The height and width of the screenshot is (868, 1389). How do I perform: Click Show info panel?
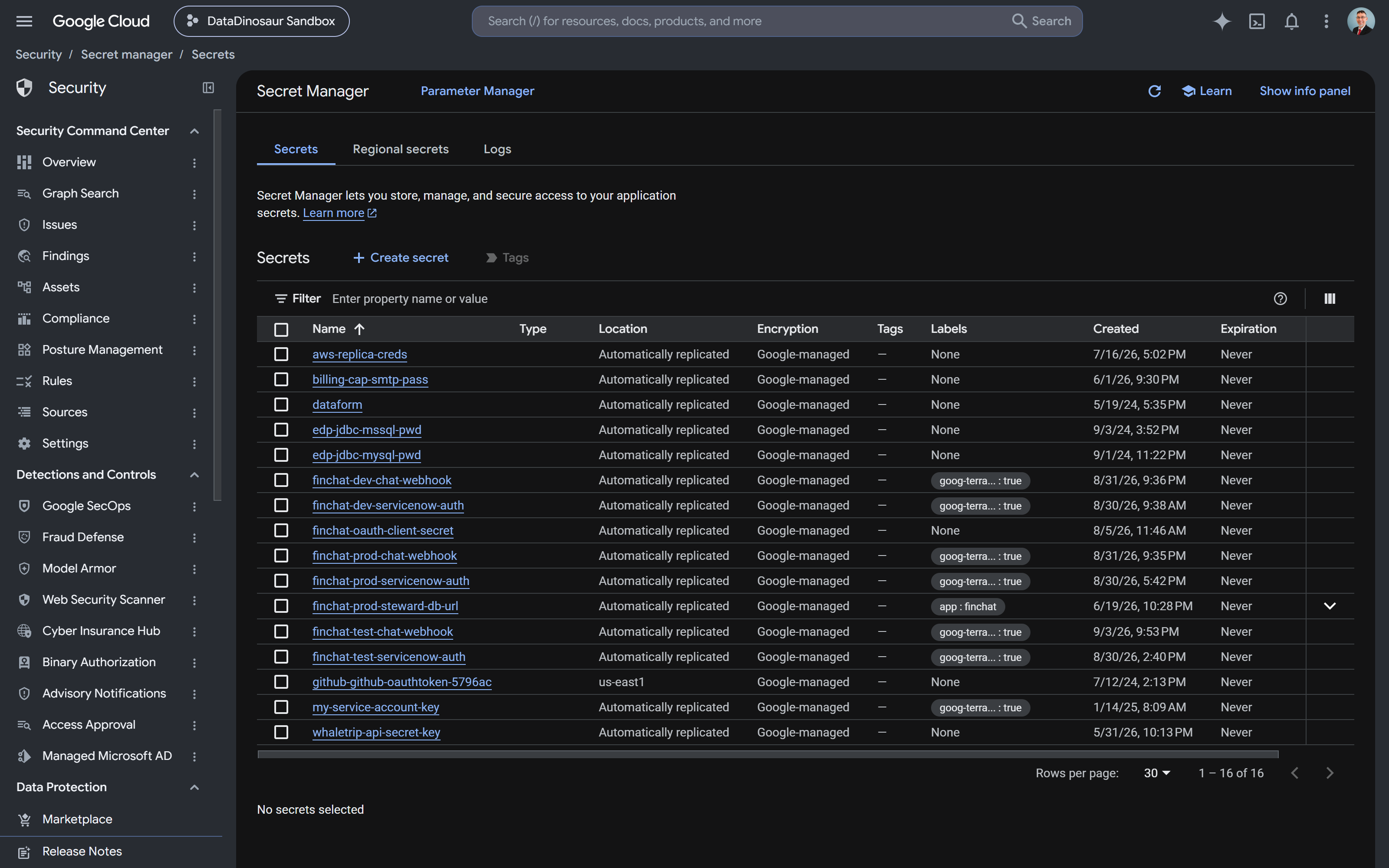[1305, 91]
